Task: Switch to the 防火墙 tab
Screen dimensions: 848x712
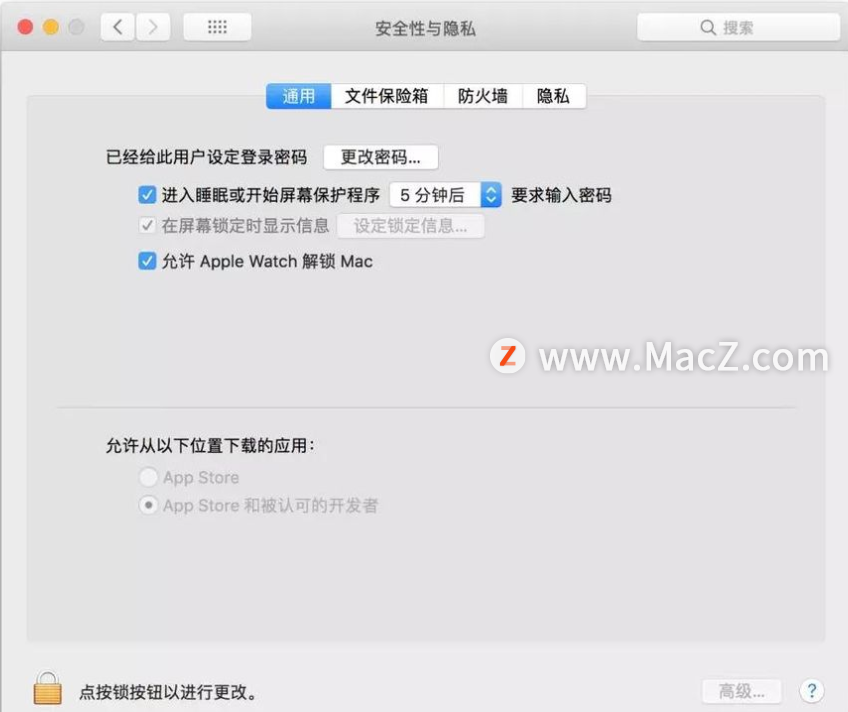Action: point(483,96)
